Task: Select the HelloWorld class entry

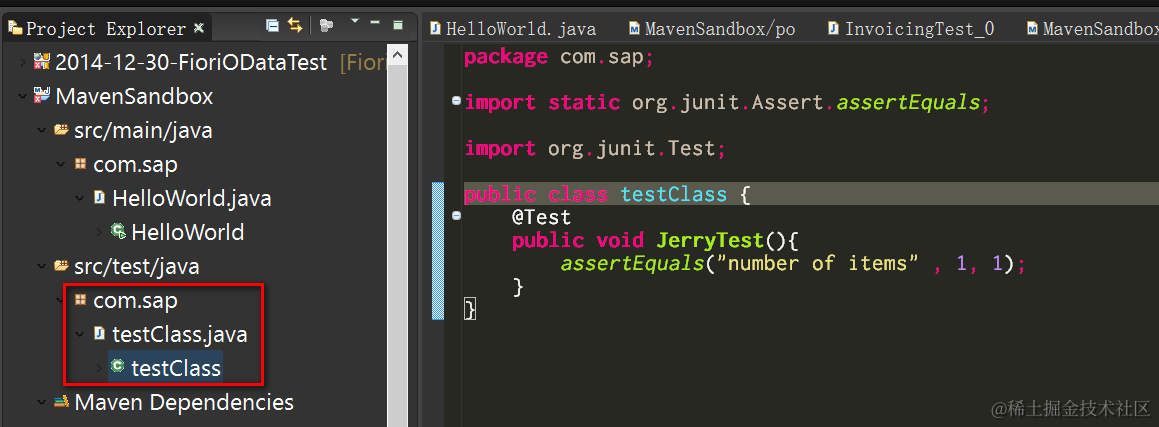Action: 188,233
